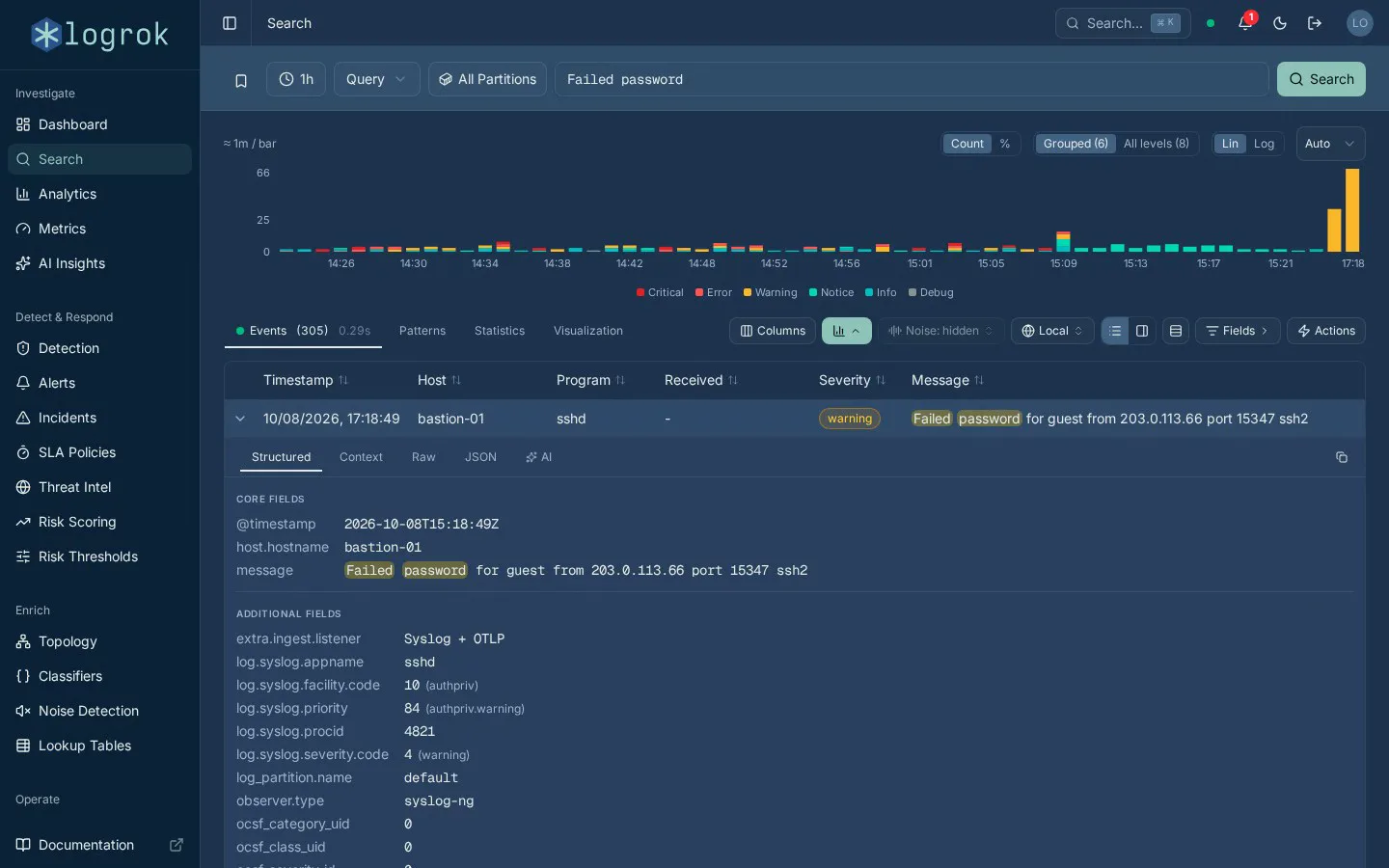This screenshot has height=868, width=1389.
Task: Sort by Program column arrows
Action: tap(620, 380)
